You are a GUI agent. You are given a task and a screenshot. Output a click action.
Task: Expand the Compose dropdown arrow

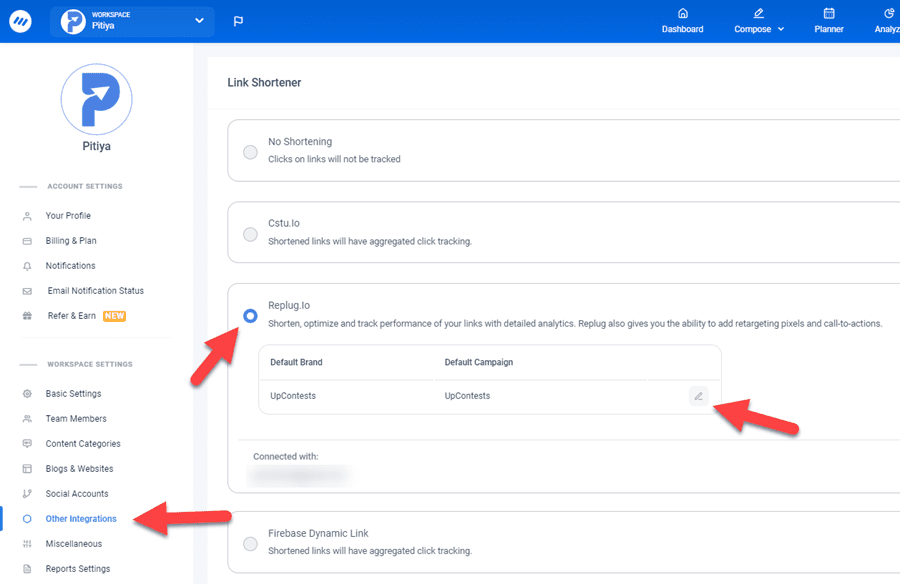pyautogui.click(x=781, y=29)
